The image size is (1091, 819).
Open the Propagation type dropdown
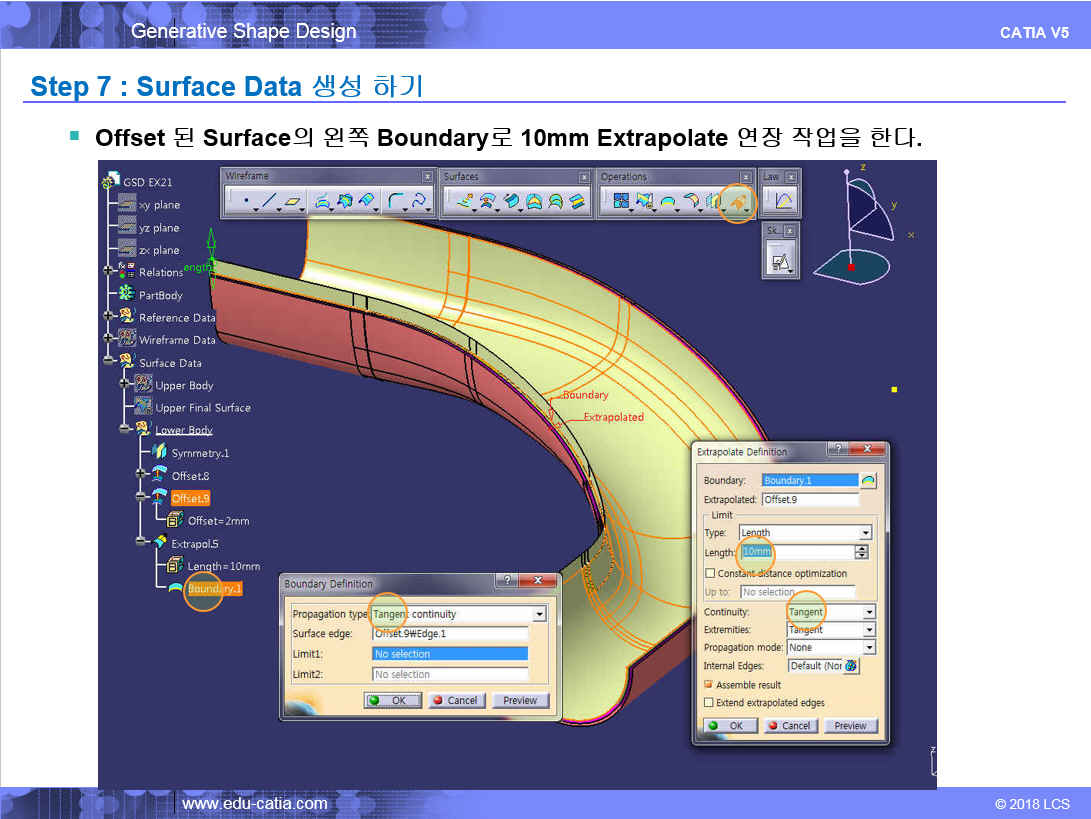(x=539, y=614)
